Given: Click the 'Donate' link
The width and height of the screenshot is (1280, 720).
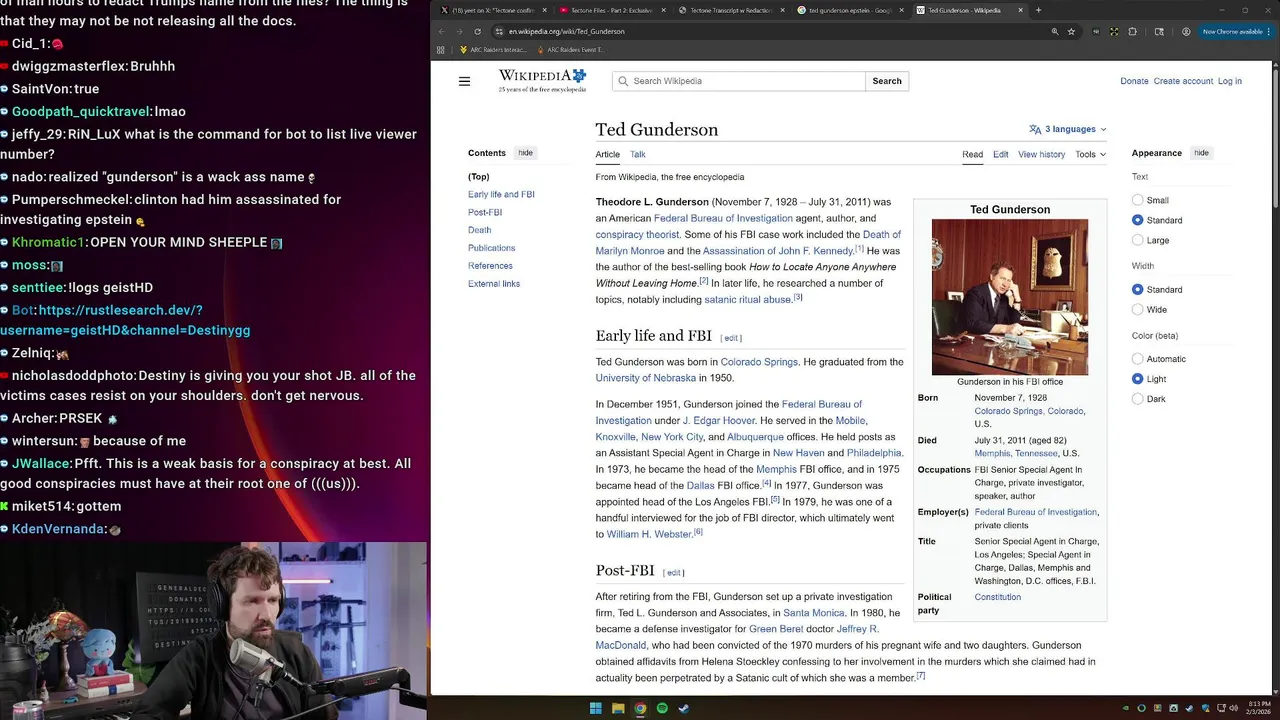Looking at the screenshot, I should [1134, 81].
